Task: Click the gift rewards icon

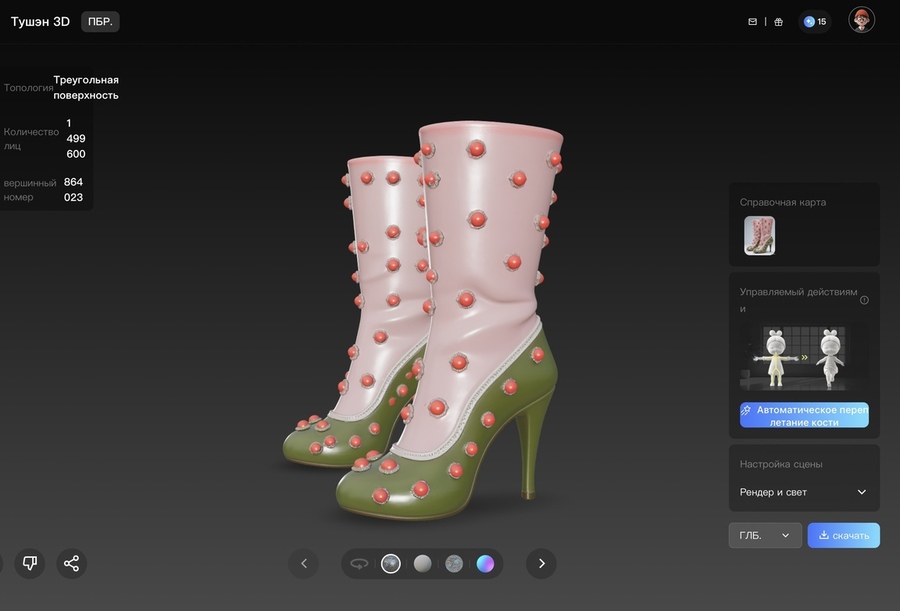Action: (779, 21)
